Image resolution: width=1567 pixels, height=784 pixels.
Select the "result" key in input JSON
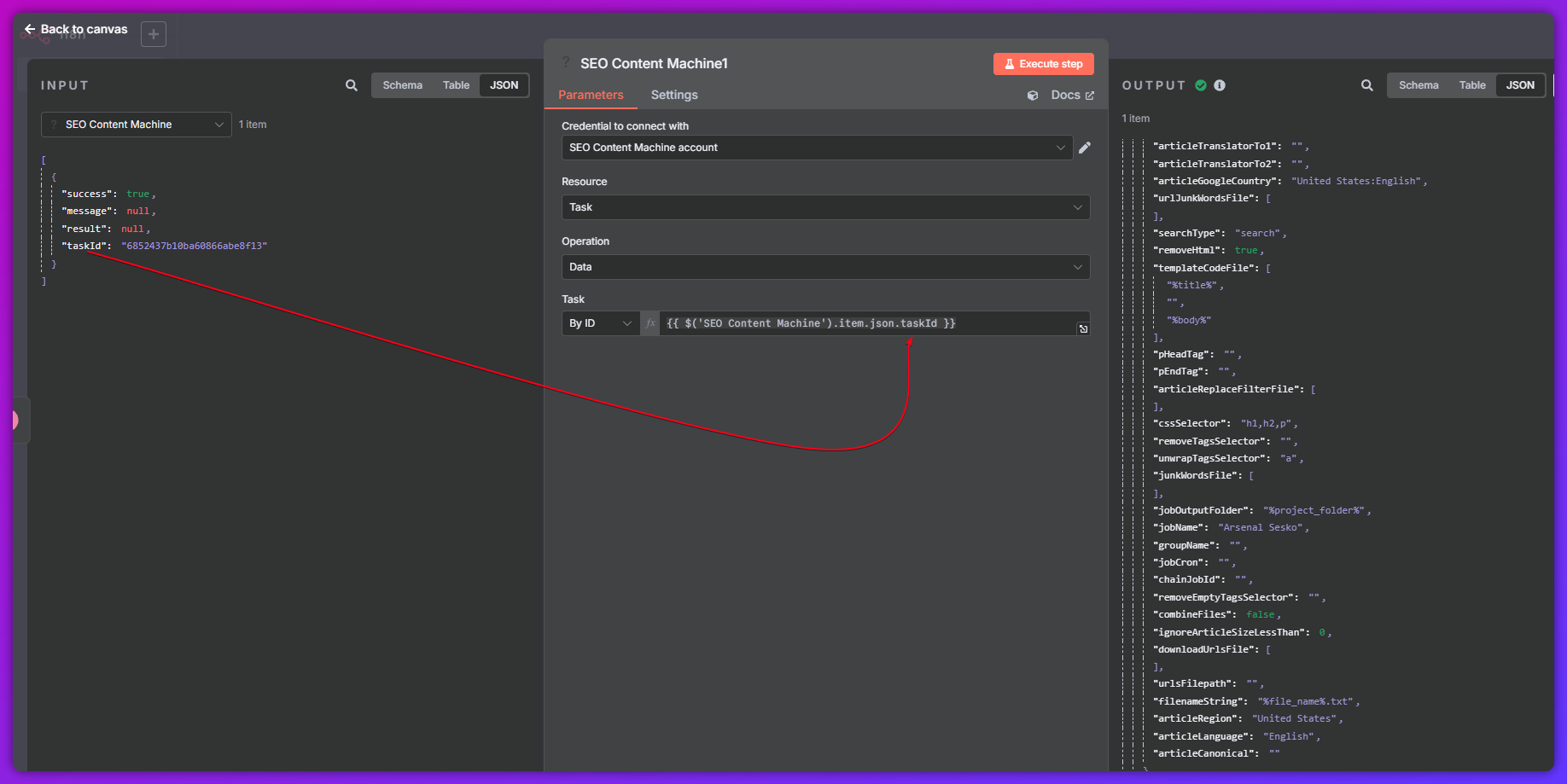84,229
